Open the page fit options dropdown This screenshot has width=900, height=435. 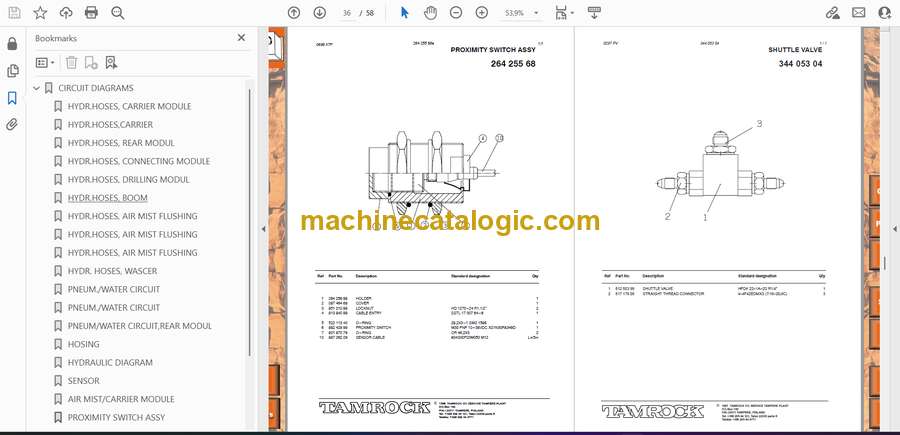pos(565,13)
